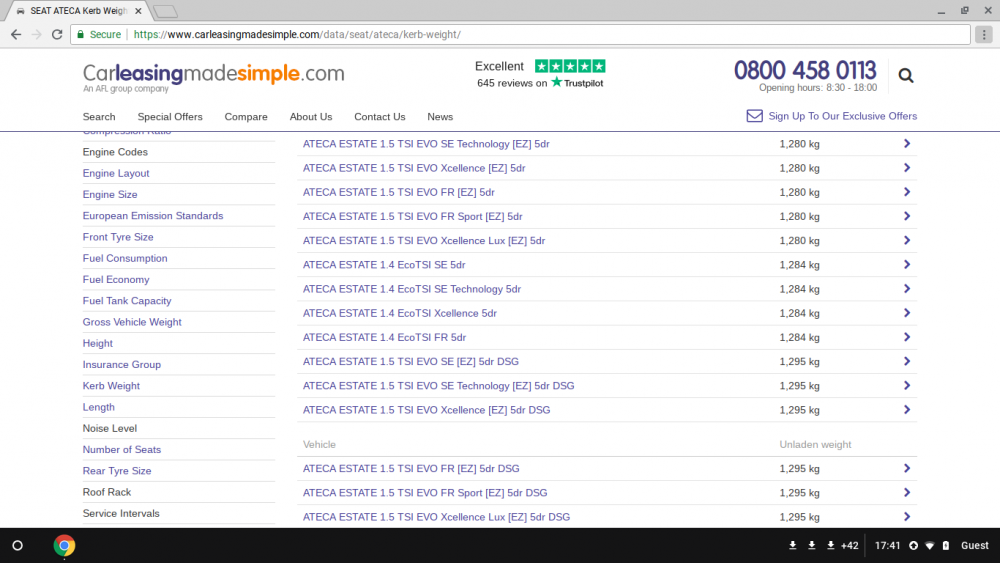Open ATECA ESTATE 1.5 TSI EVO FR Sport [EZ] 5dr DSG
The height and width of the screenshot is (563, 1000).
tap(425, 493)
